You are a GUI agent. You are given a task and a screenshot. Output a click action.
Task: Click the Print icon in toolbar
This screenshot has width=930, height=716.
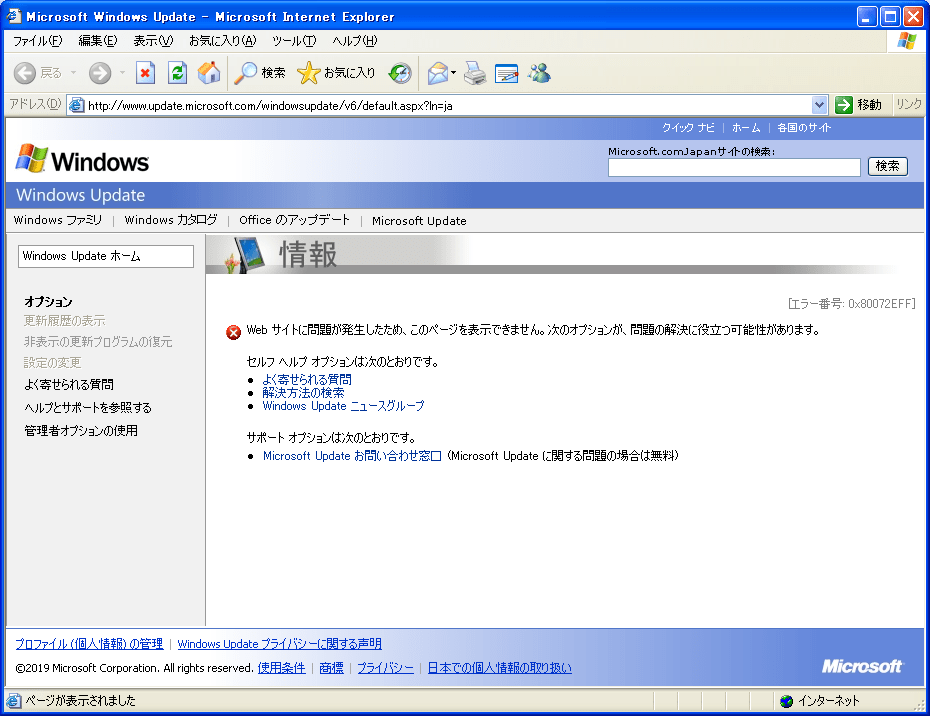[474, 73]
